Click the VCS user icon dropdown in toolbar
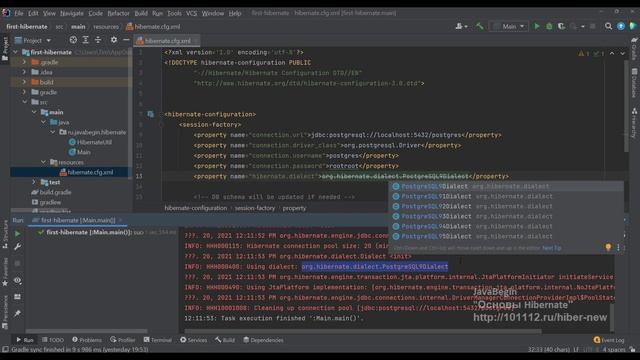Screen dimensions: 640x360 [461, 26]
